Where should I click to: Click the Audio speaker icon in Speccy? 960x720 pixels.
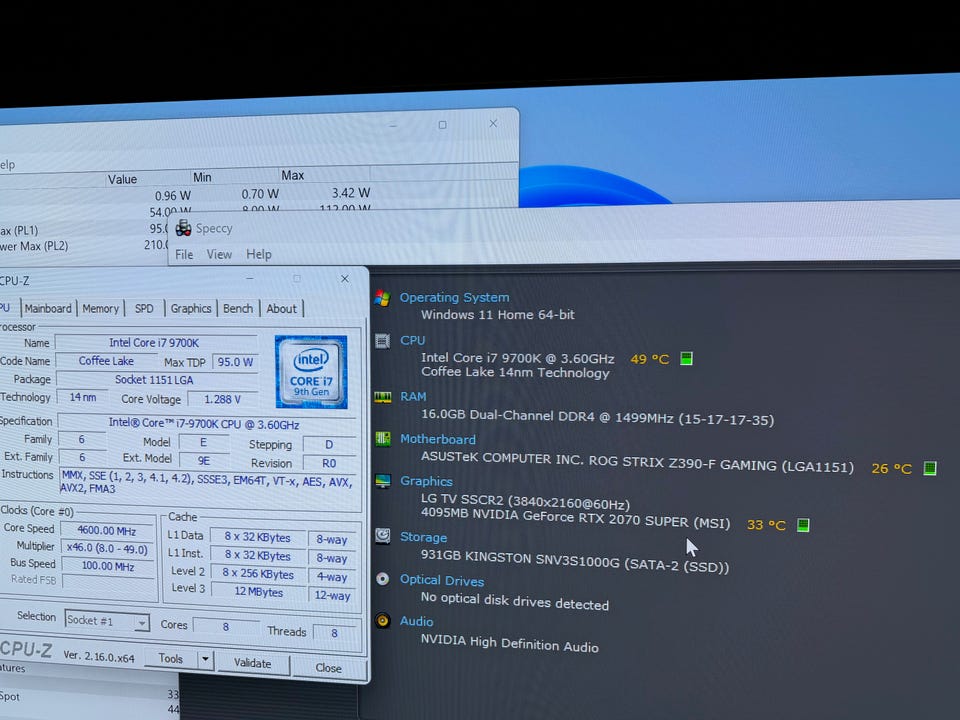[383, 620]
